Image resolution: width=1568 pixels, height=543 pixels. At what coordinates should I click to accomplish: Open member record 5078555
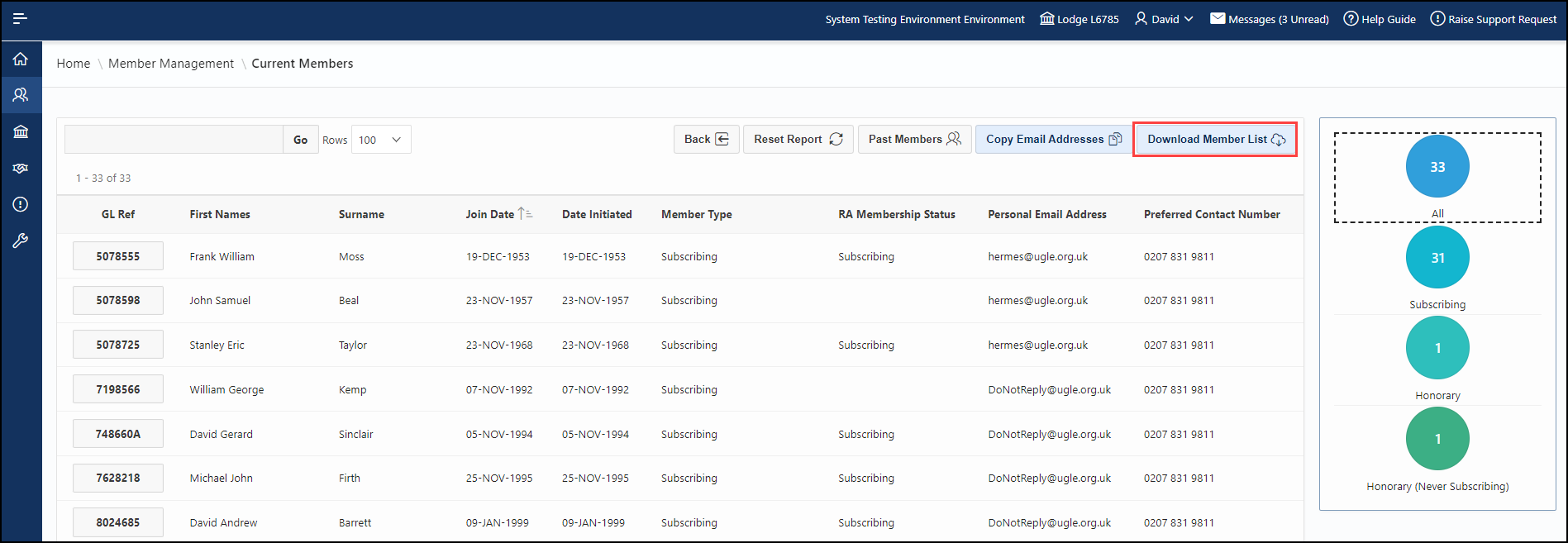(x=118, y=256)
